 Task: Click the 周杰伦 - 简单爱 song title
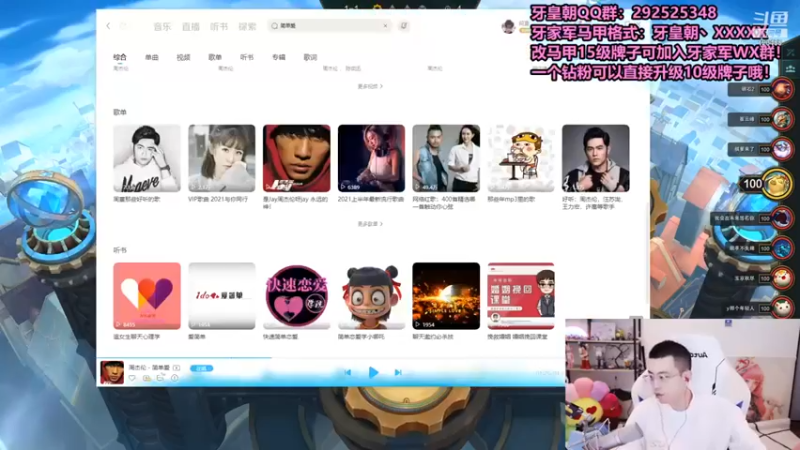(149, 367)
